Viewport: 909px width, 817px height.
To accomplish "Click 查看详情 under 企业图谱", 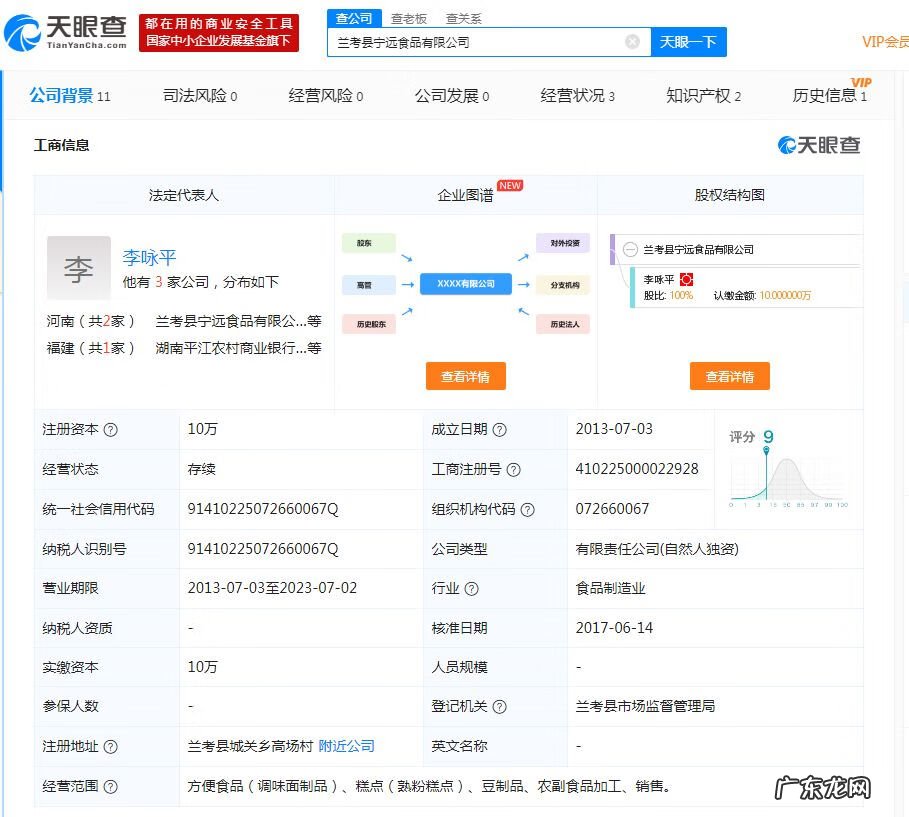I will tap(466, 377).
